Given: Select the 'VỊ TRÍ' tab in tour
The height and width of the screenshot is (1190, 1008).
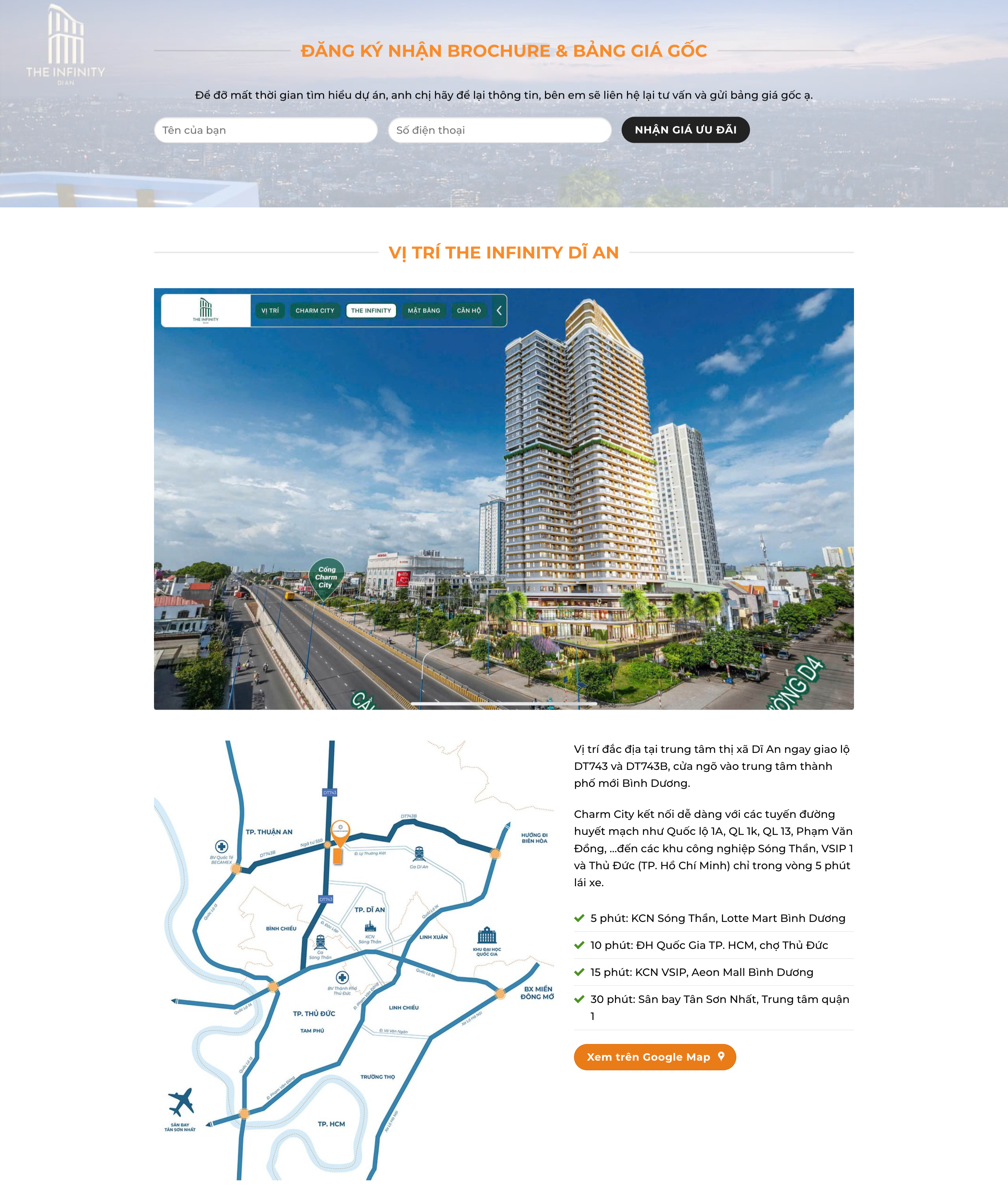Looking at the screenshot, I should pyautogui.click(x=270, y=310).
